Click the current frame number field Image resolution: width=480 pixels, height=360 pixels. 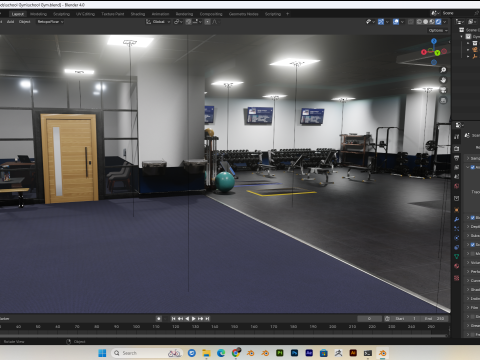coord(369,319)
